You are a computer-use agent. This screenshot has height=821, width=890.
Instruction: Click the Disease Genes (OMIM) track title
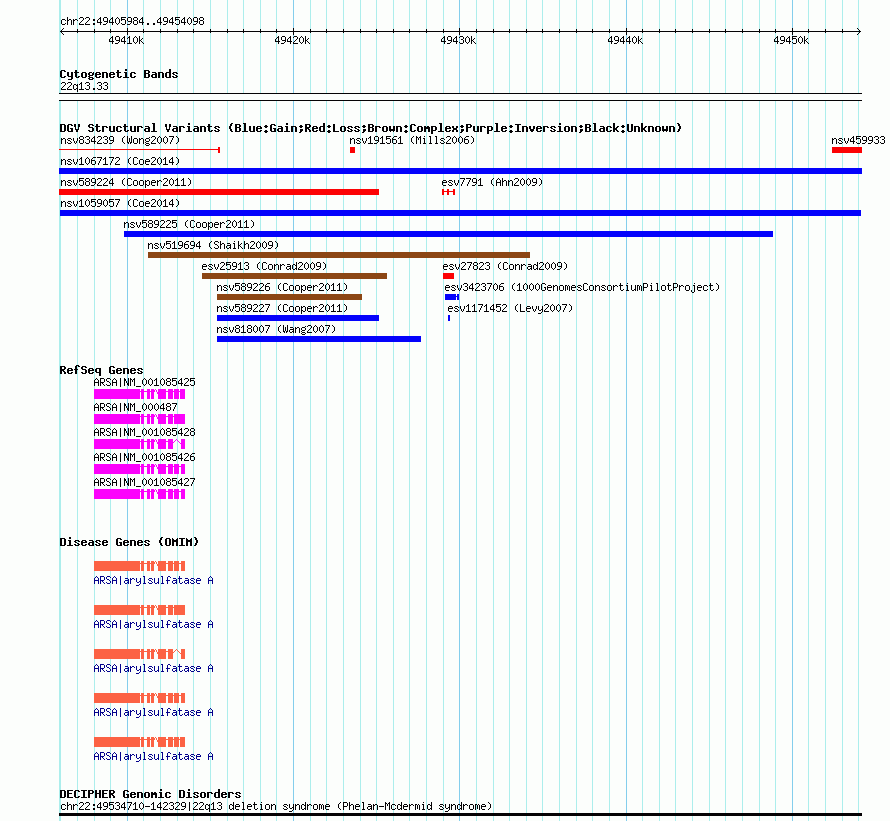[x=129, y=542]
